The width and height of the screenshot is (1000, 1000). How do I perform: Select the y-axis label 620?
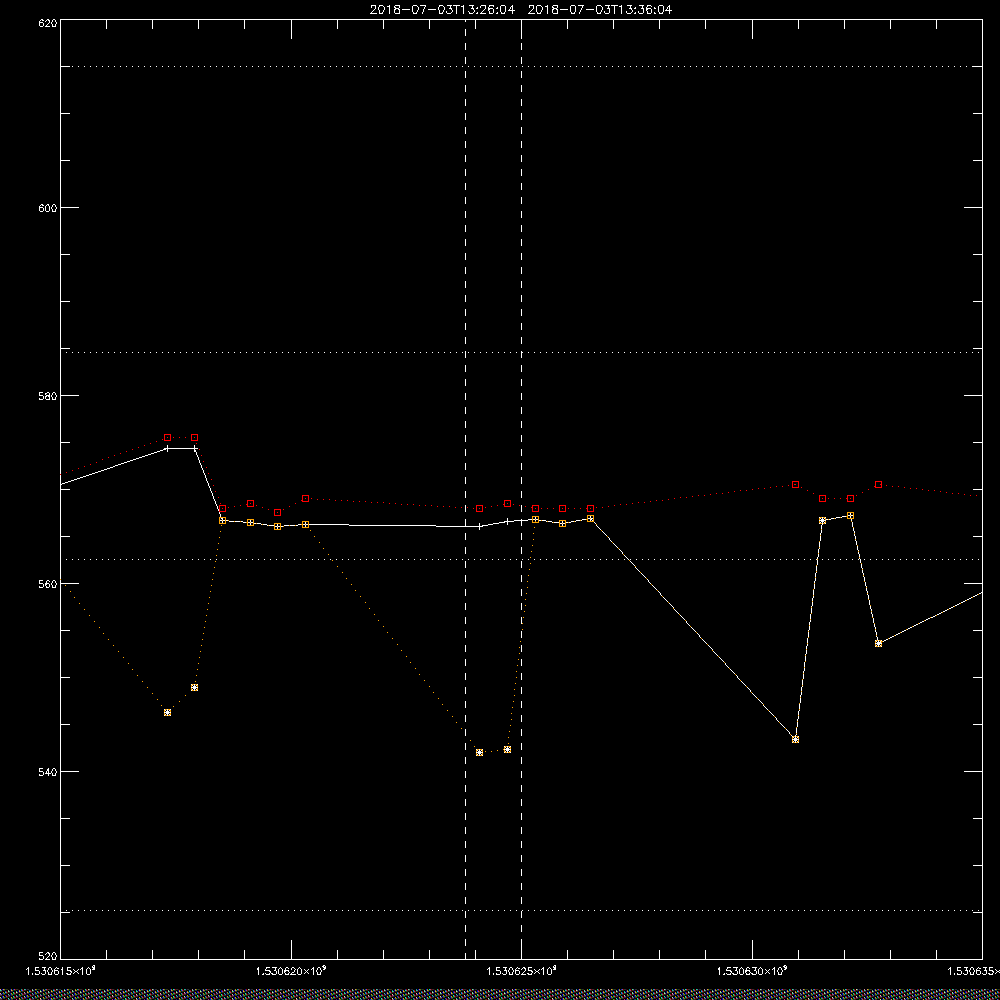[x=48, y=23]
